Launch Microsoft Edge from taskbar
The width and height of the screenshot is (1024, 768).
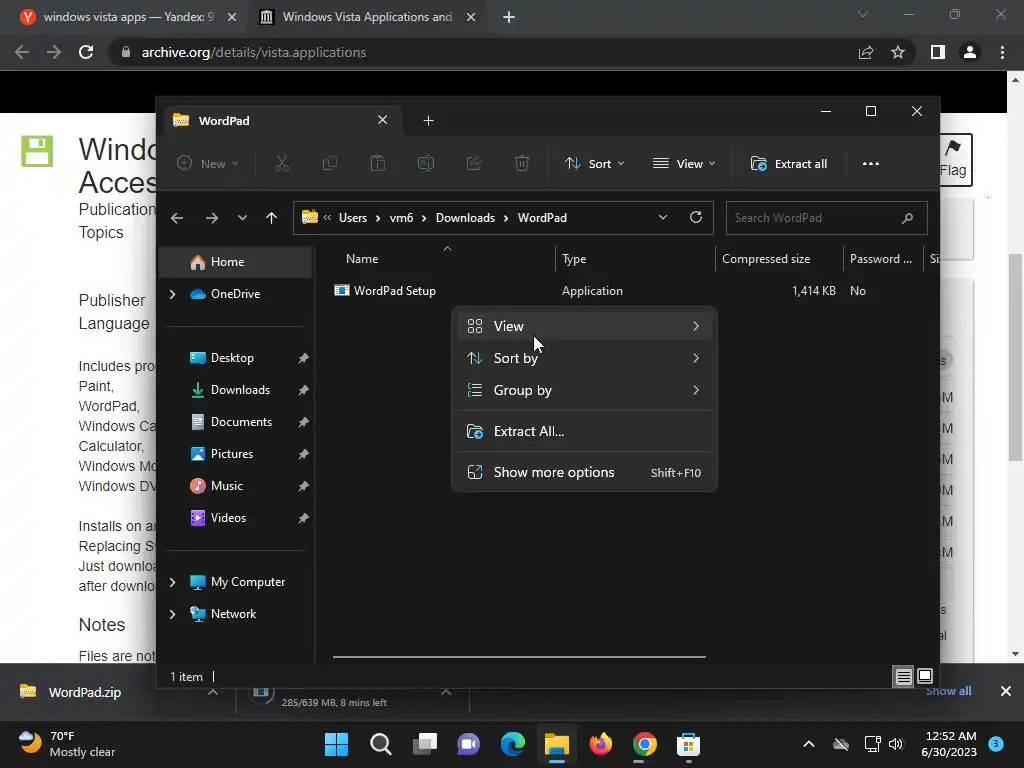(x=513, y=744)
